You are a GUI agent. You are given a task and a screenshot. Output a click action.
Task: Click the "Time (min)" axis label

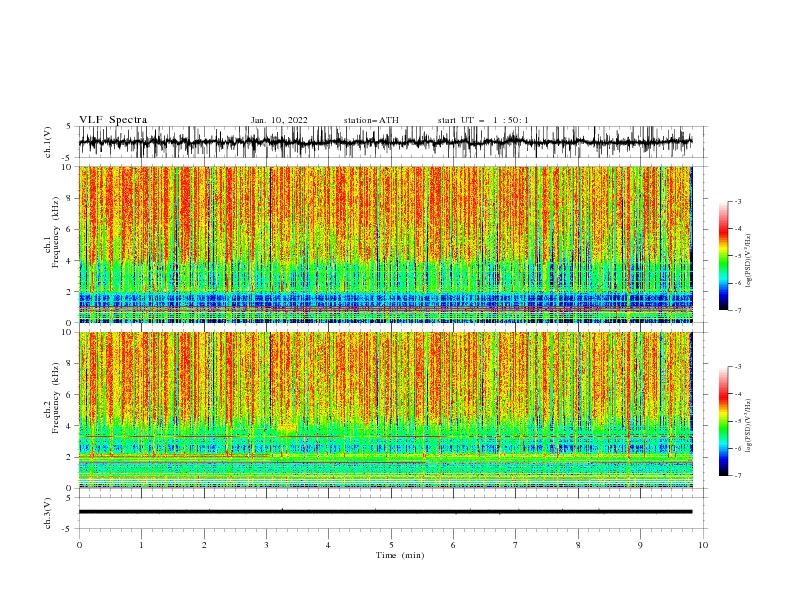click(x=400, y=555)
